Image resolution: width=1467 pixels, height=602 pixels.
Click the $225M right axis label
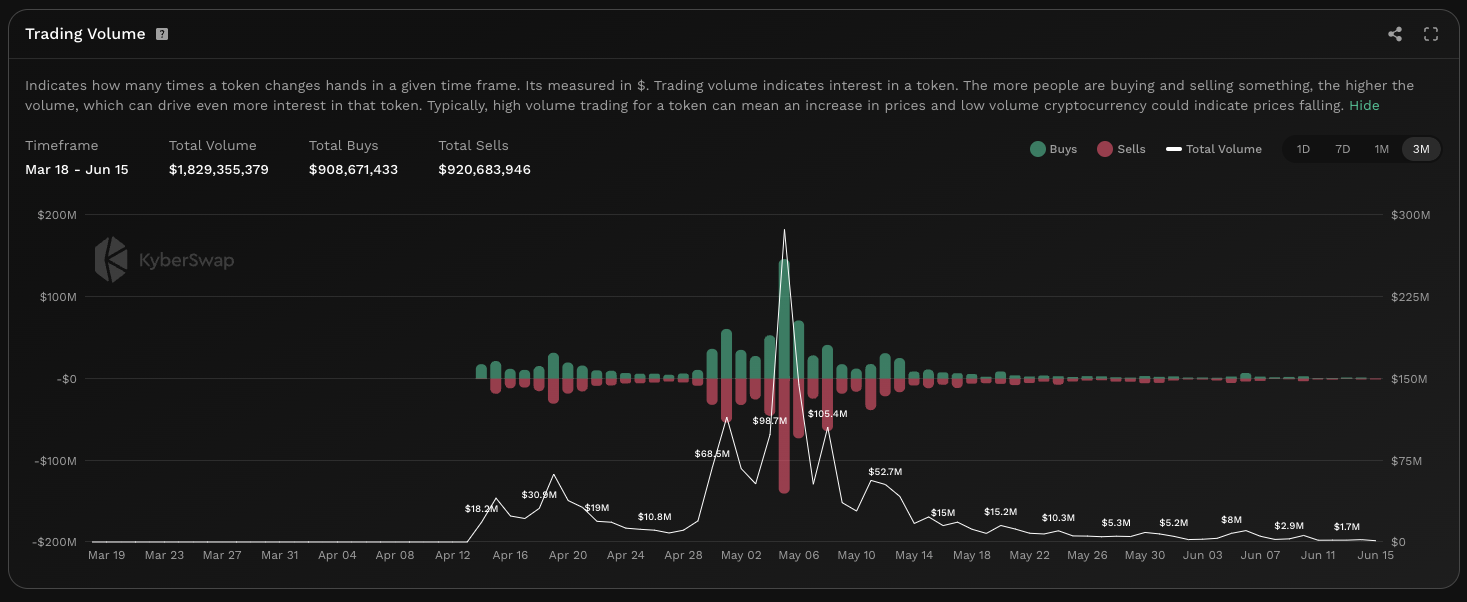pos(1410,297)
